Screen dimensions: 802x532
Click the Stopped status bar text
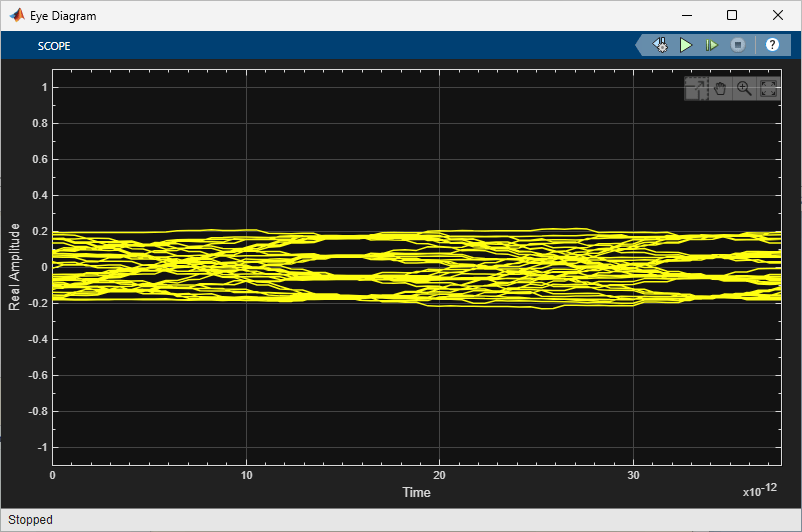[30, 520]
